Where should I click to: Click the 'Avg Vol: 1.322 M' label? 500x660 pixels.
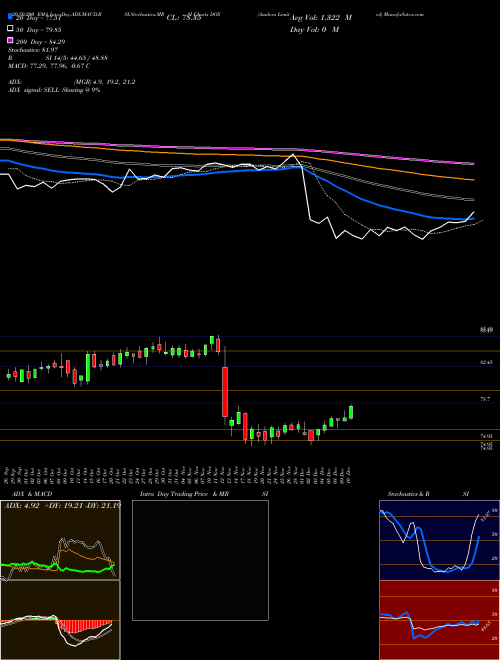pos(321,18)
